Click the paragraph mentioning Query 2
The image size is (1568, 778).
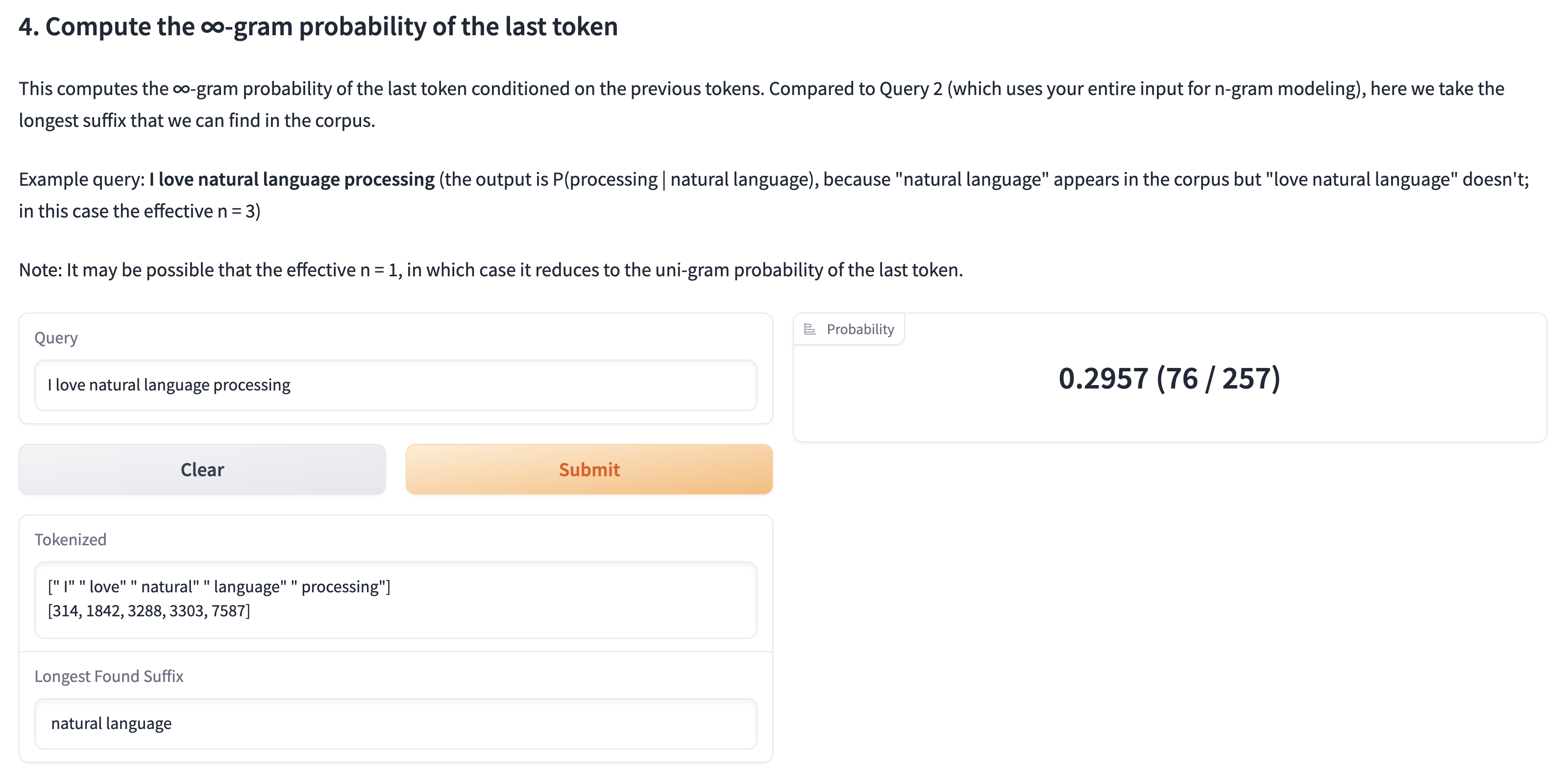click(761, 89)
